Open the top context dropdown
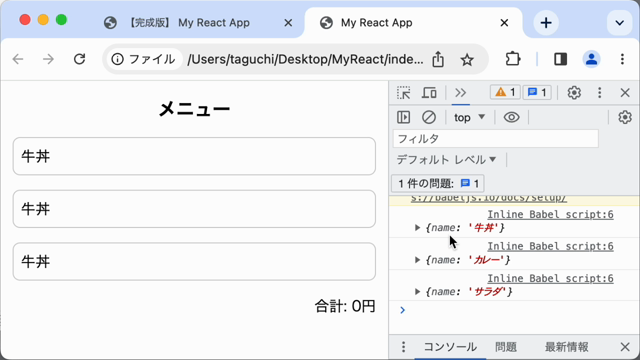Viewport: 640px width, 360px height. [469, 118]
